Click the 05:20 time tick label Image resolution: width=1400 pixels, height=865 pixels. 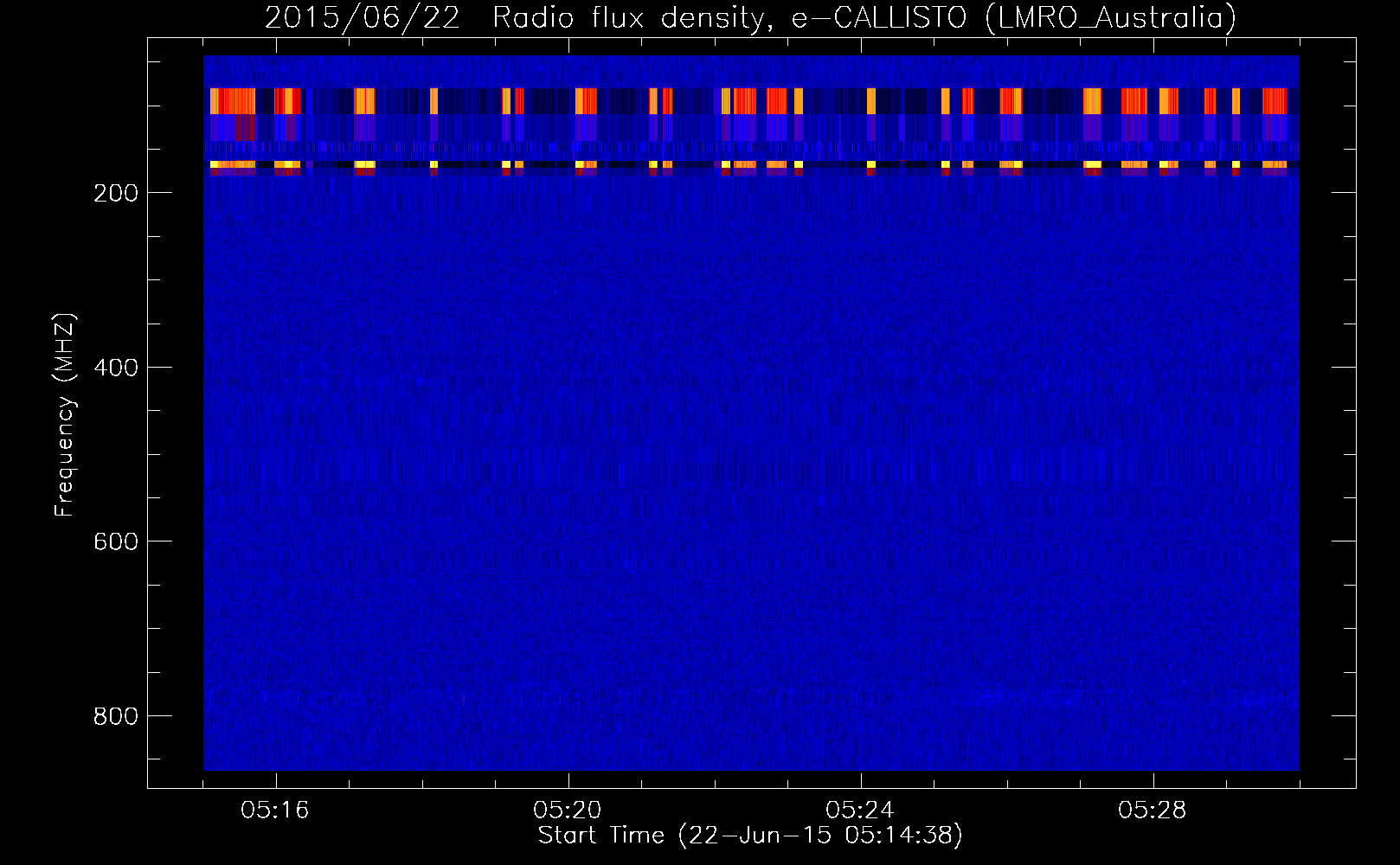pyautogui.click(x=568, y=811)
